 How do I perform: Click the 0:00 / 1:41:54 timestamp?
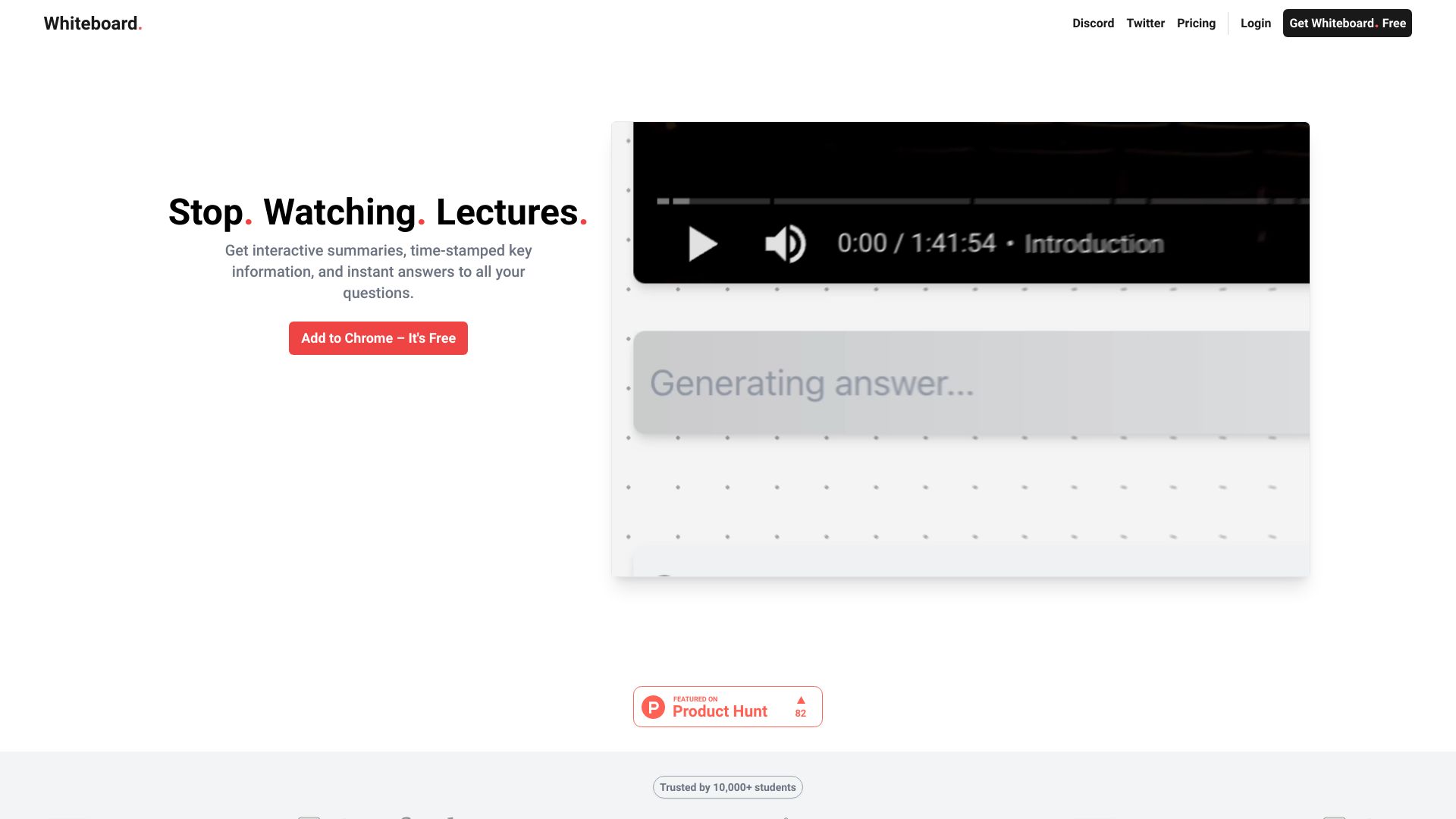point(917,243)
